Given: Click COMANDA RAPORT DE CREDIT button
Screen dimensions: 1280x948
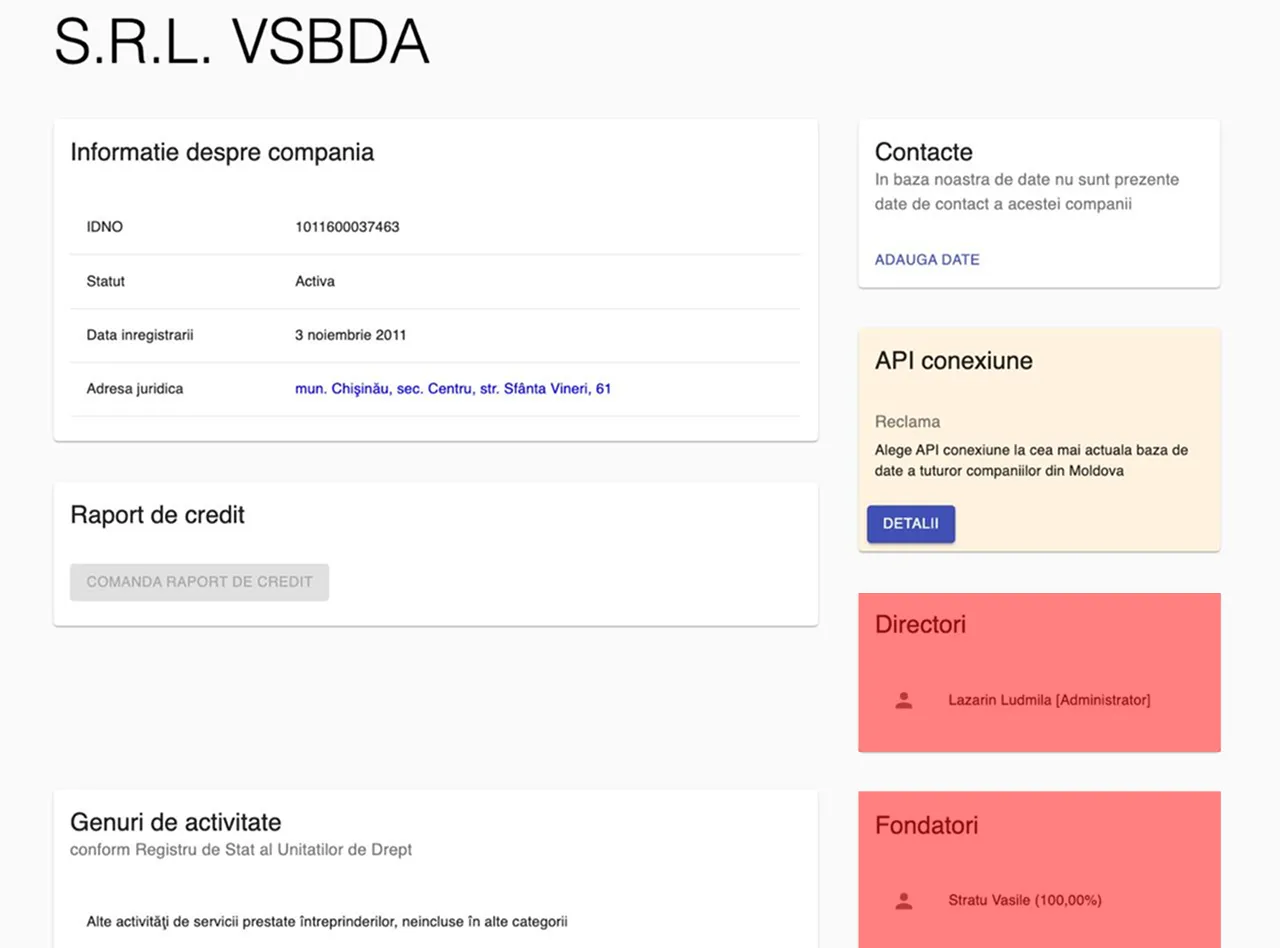Looking at the screenshot, I should pos(199,582).
